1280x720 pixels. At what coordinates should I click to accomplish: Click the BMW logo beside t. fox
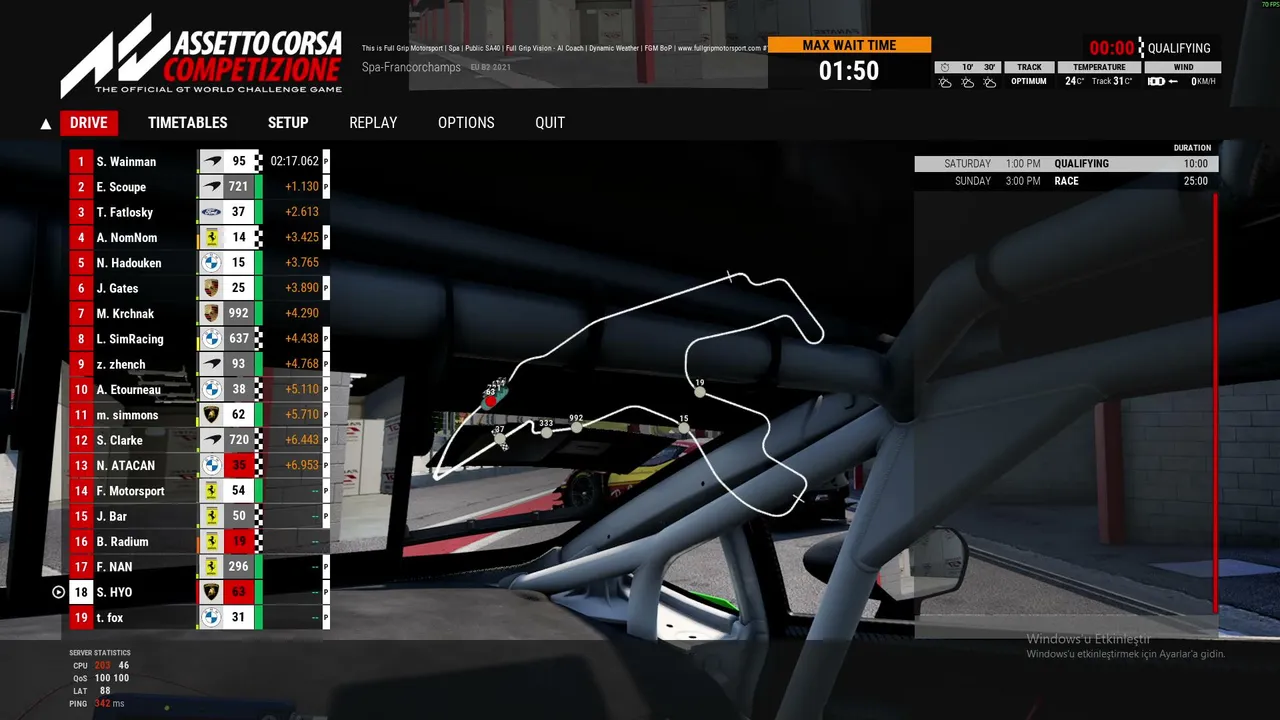pyautogui.click(x=212, y=618)
